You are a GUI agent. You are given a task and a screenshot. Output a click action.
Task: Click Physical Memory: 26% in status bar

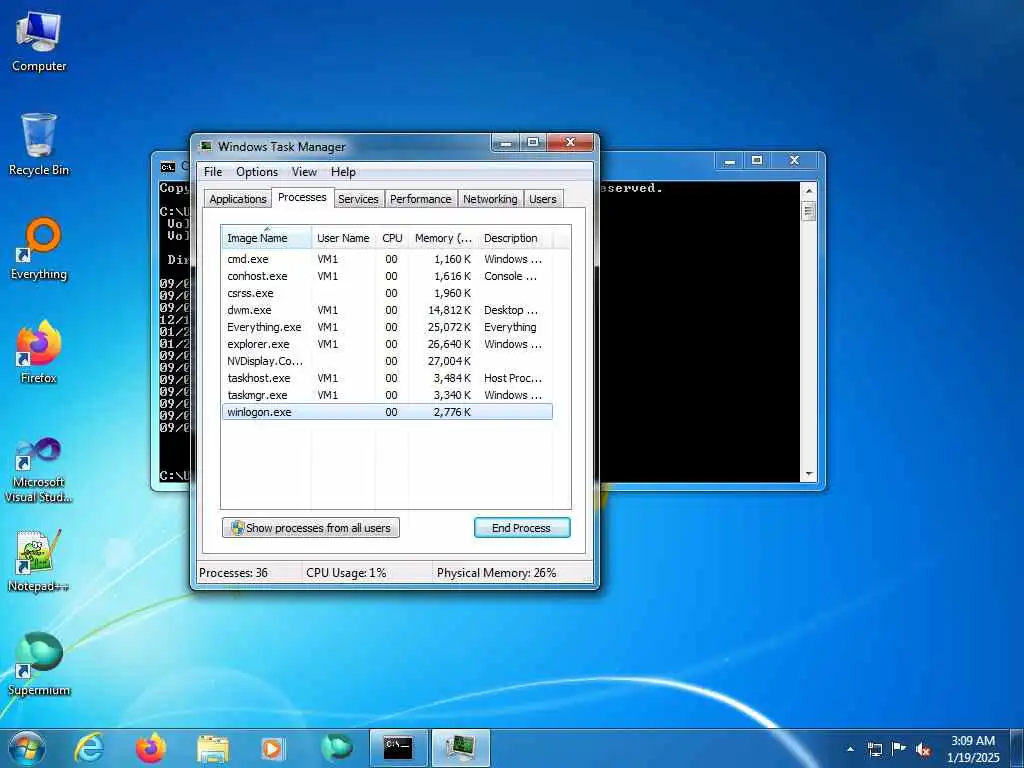coord(496,573)
